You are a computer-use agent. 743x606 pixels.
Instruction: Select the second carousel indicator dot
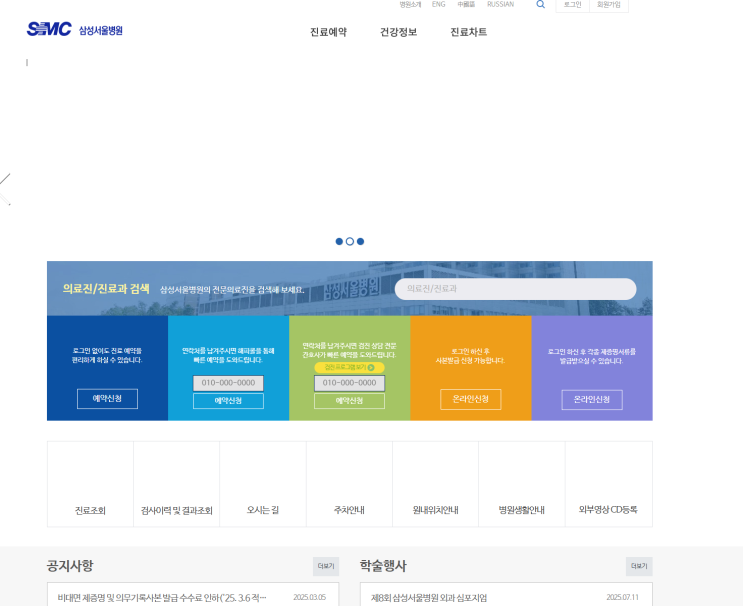coord(350,242)
